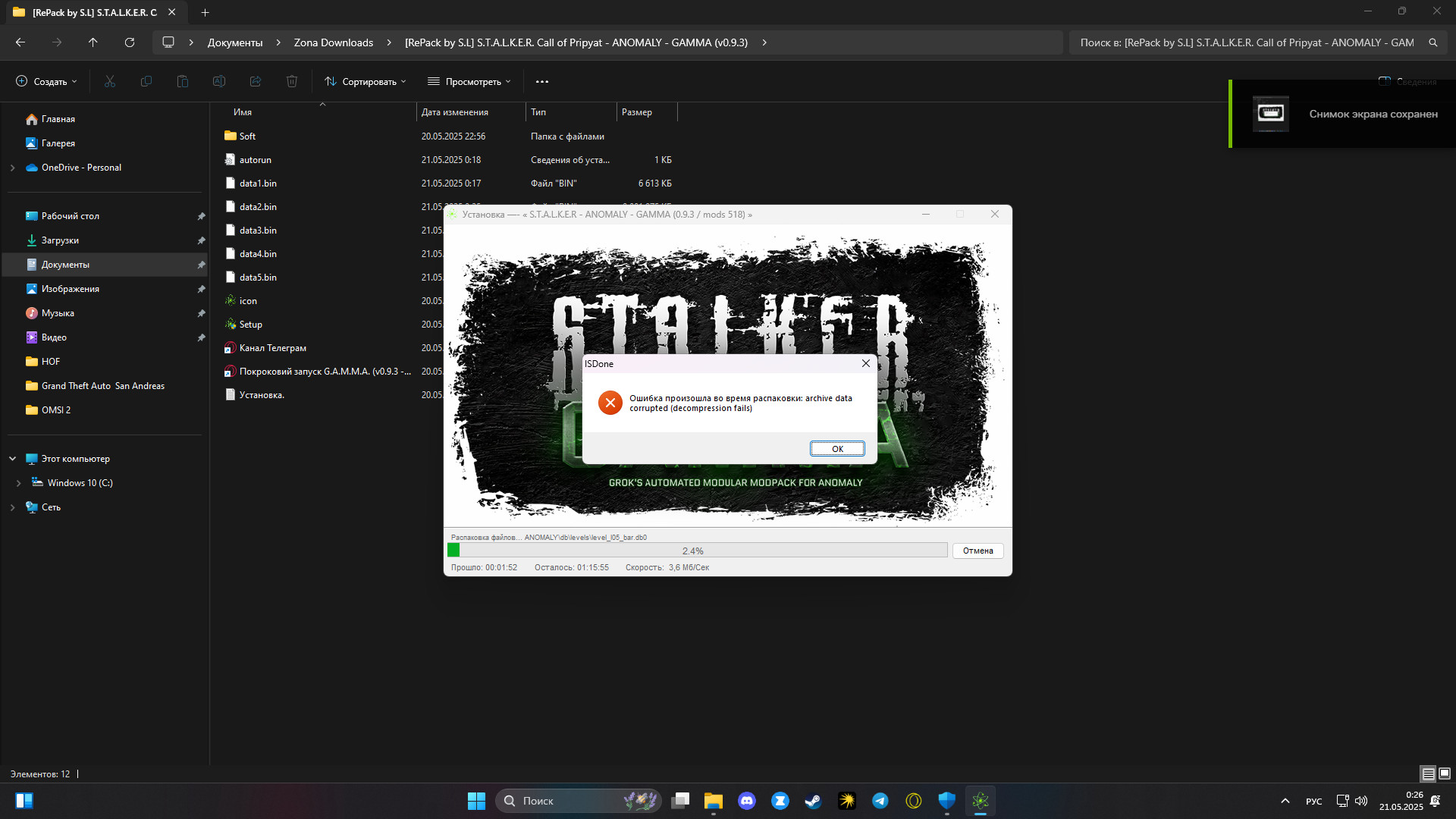Click the Документы breadcrumb
1456x819 pixels.
pos(235,42)
